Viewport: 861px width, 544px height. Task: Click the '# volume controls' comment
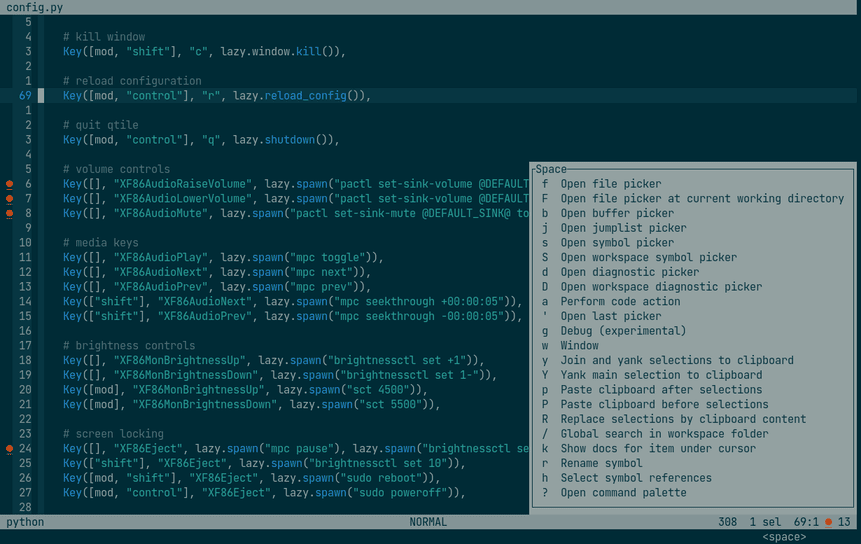116,169
